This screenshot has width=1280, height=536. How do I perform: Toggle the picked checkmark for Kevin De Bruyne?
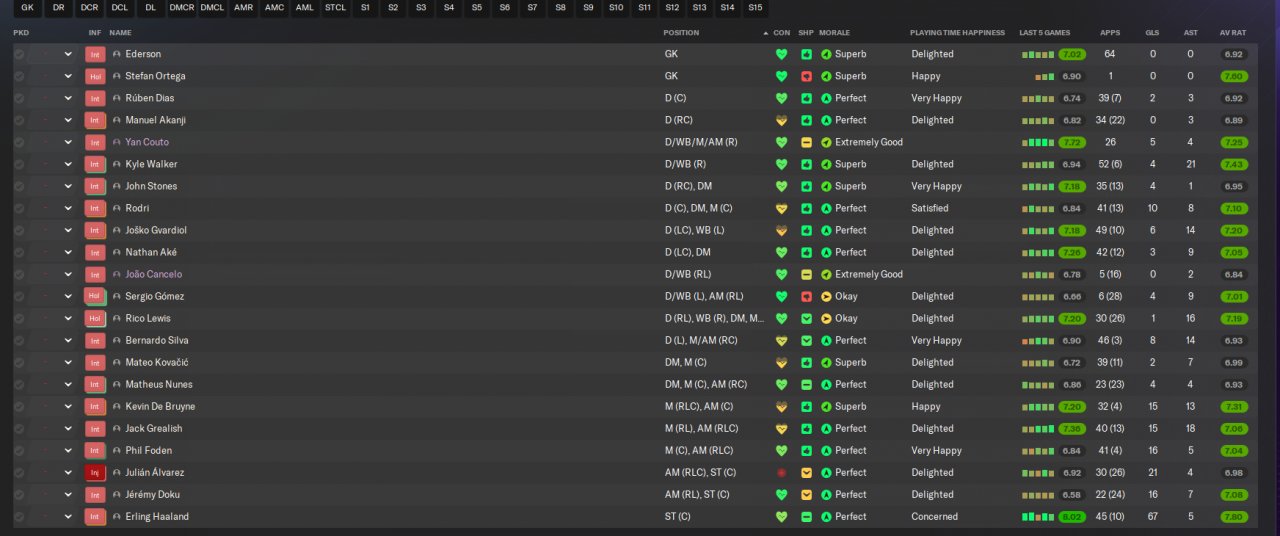(19, 406)
